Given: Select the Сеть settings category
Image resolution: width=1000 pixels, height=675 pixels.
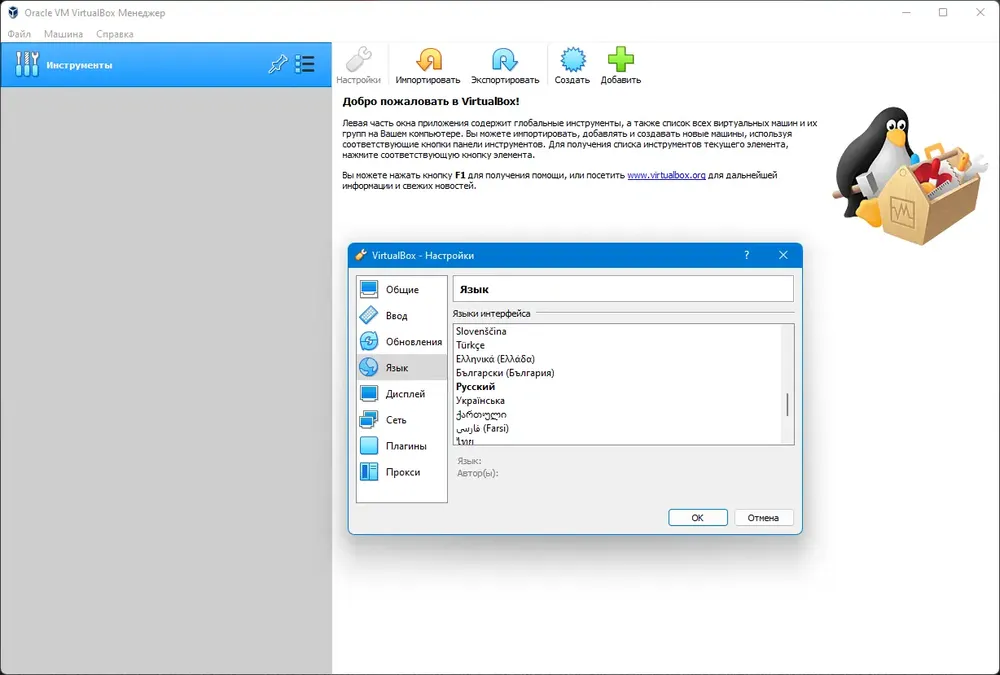Looking at the screenshot, I should pyautogui.click(x=402, y=420).
